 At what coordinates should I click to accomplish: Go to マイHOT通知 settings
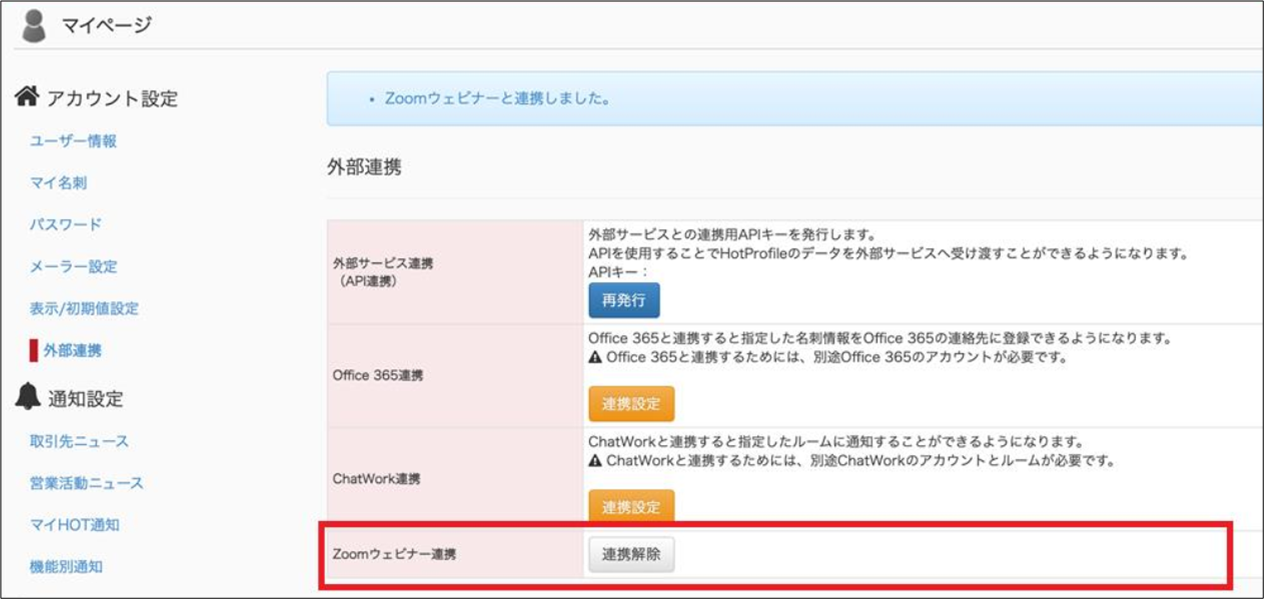[77, 525]
